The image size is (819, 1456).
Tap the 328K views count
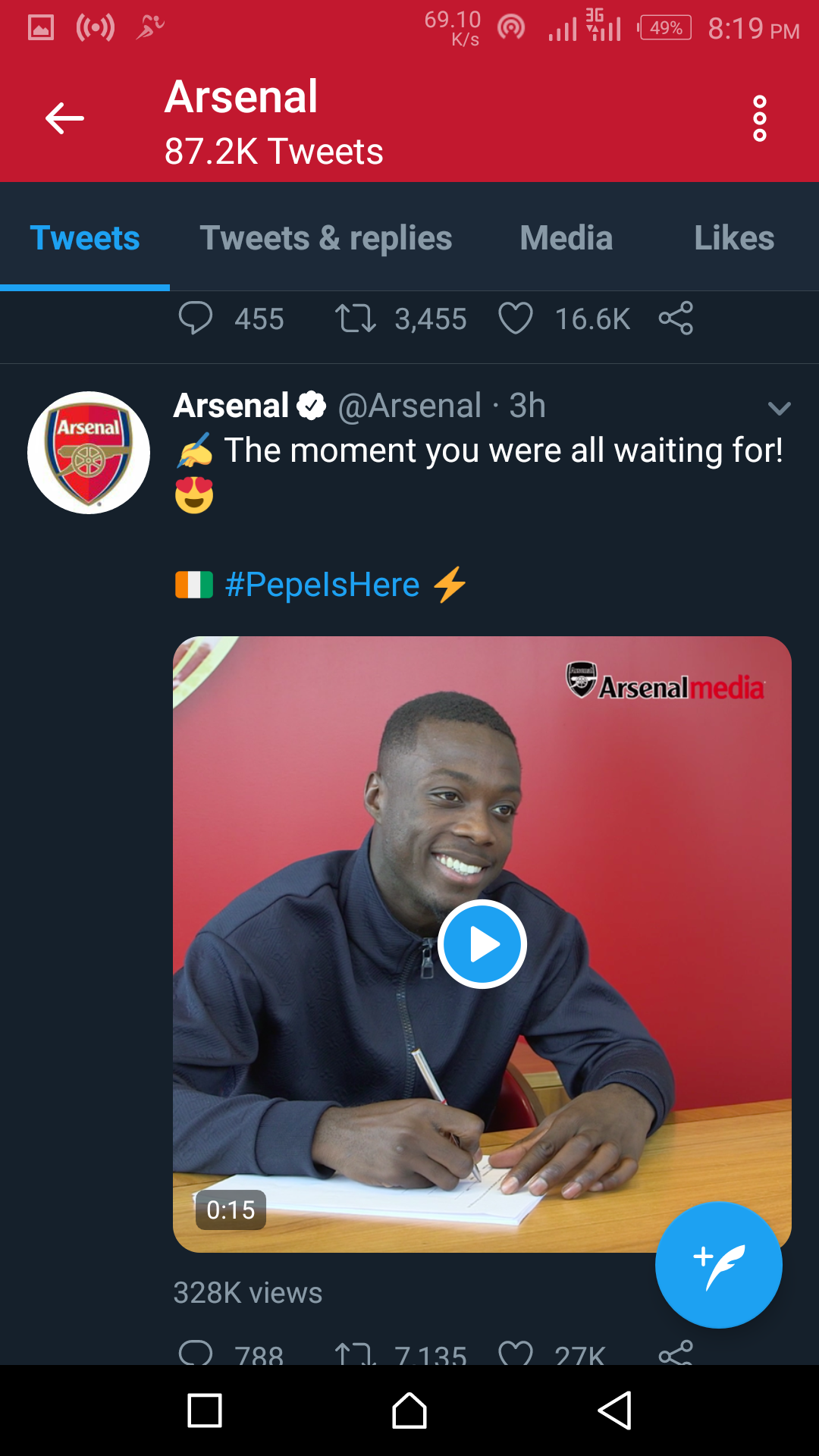pyautogui.click(x=248, y=1293)
